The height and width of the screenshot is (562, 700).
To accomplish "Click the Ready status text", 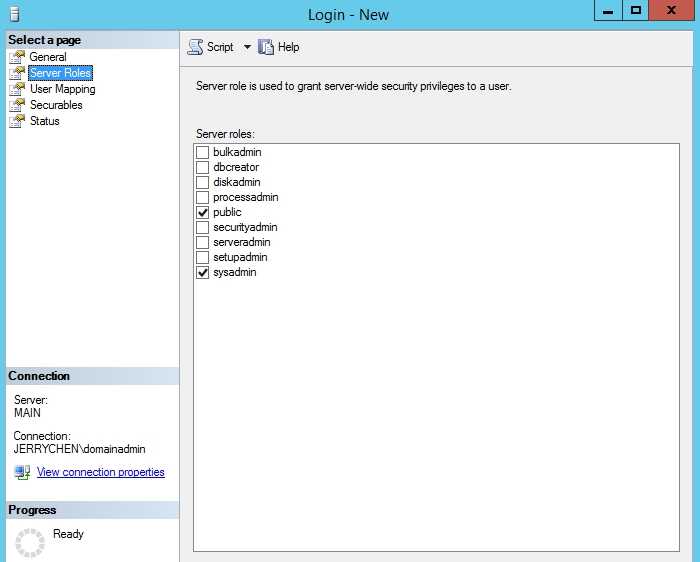I will tap(68, 534).
